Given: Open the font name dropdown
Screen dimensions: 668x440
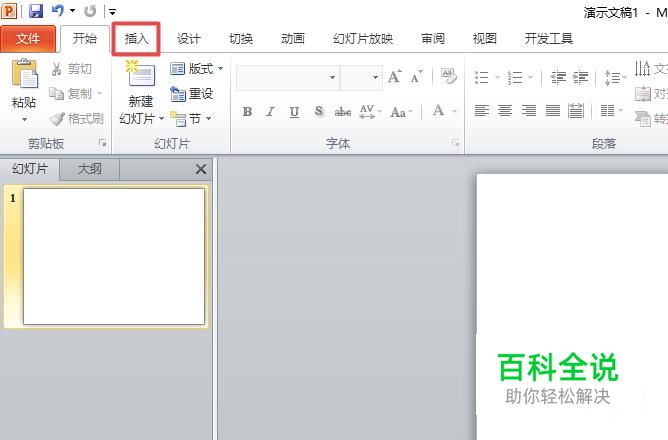Looking at the screenshot, I should [332, 77].
